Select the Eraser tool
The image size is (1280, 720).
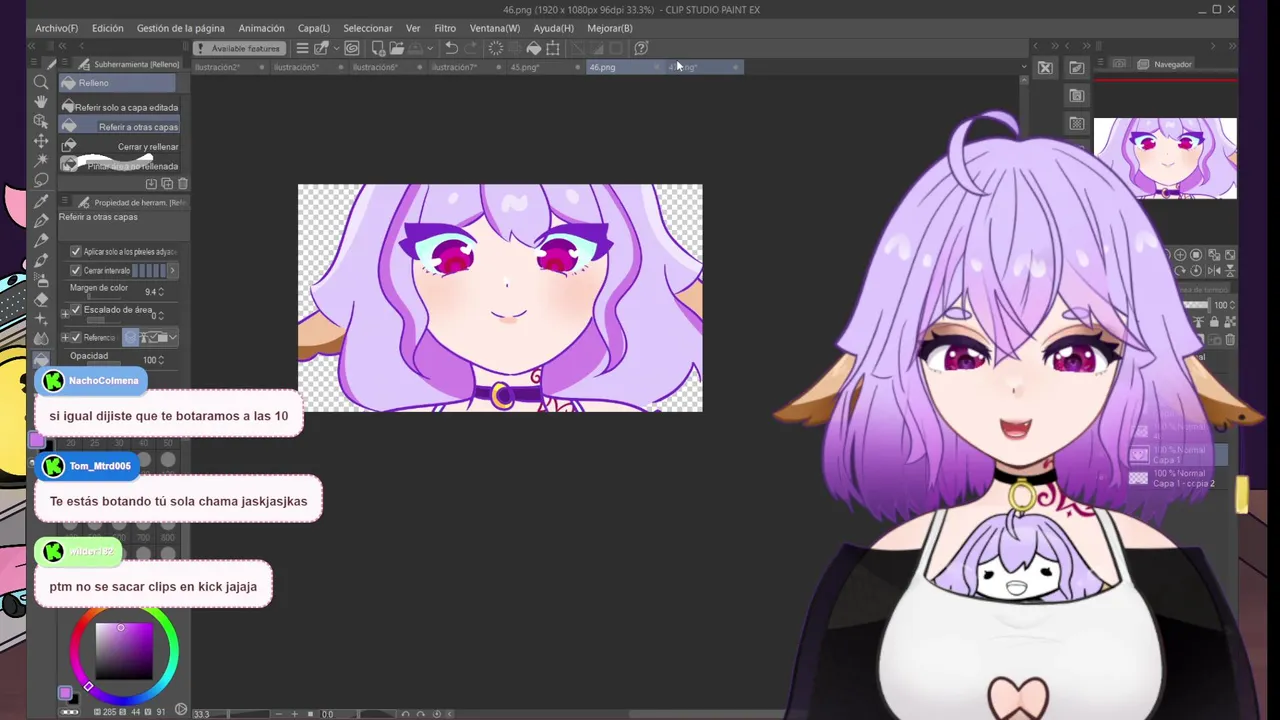pyautogui.click(x=41, y=299)
